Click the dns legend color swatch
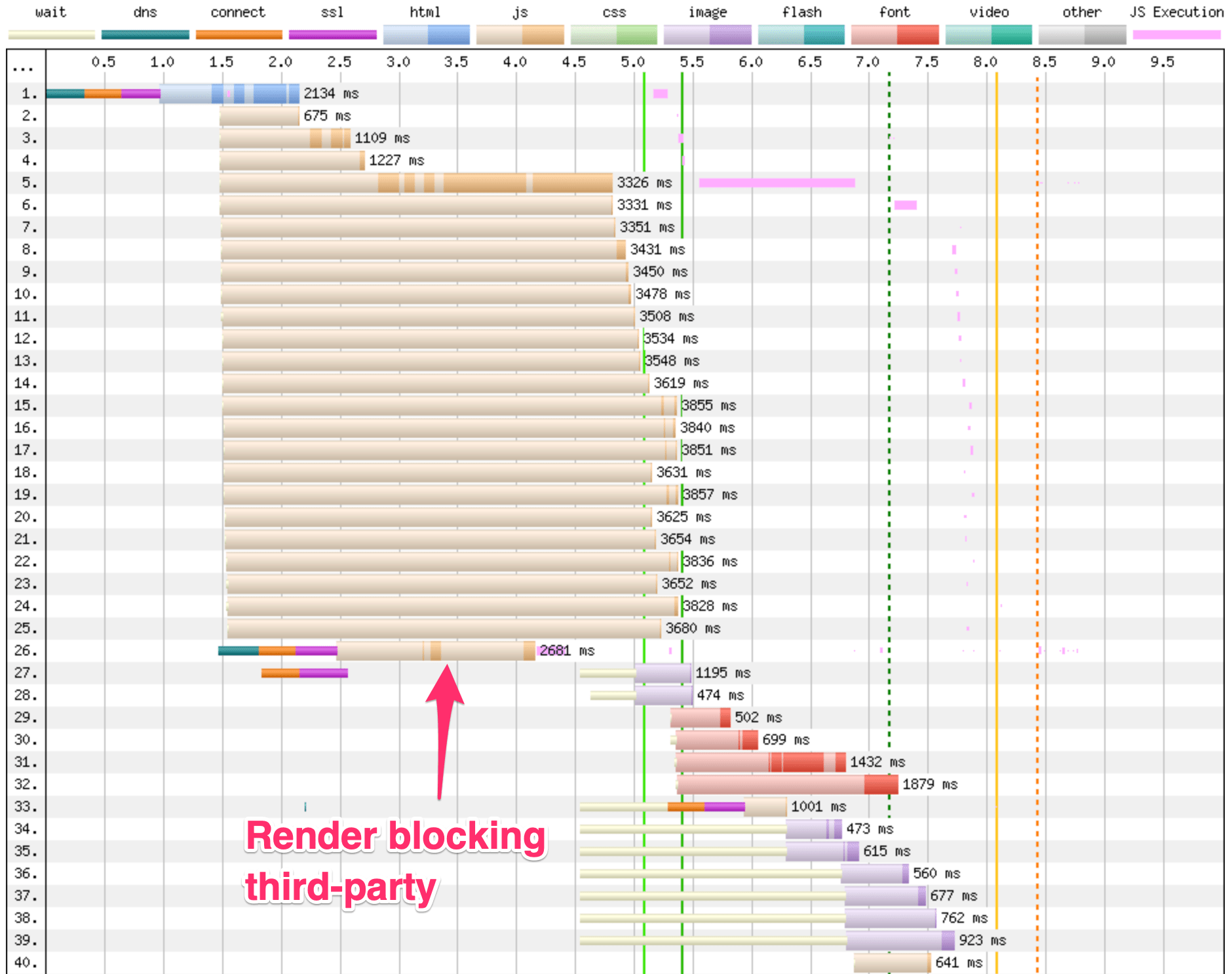Viewport: 1232px width, 974px height. [145, 35]
